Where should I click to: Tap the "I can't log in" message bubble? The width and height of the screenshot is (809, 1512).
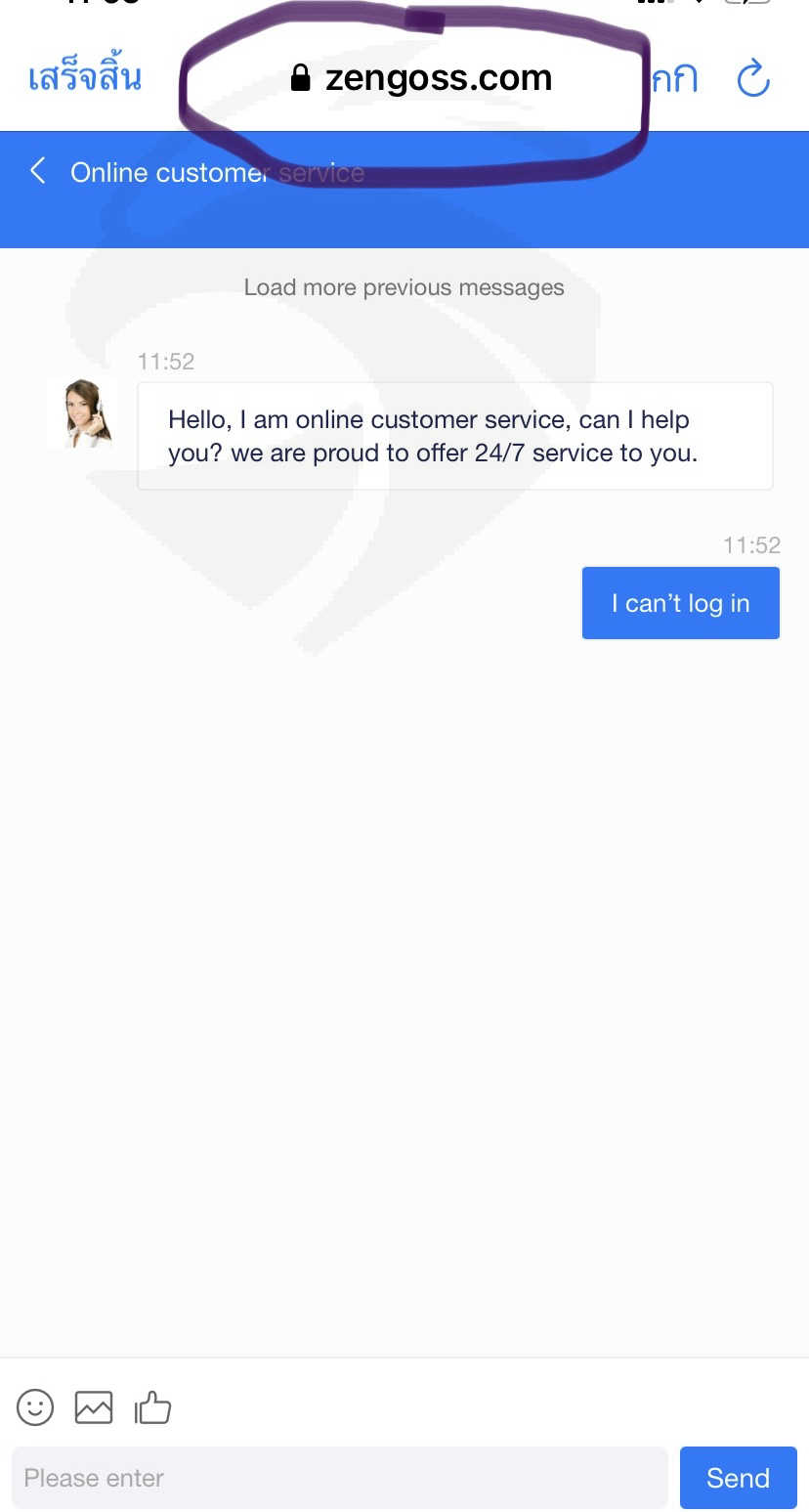click(x=681, y=603)
